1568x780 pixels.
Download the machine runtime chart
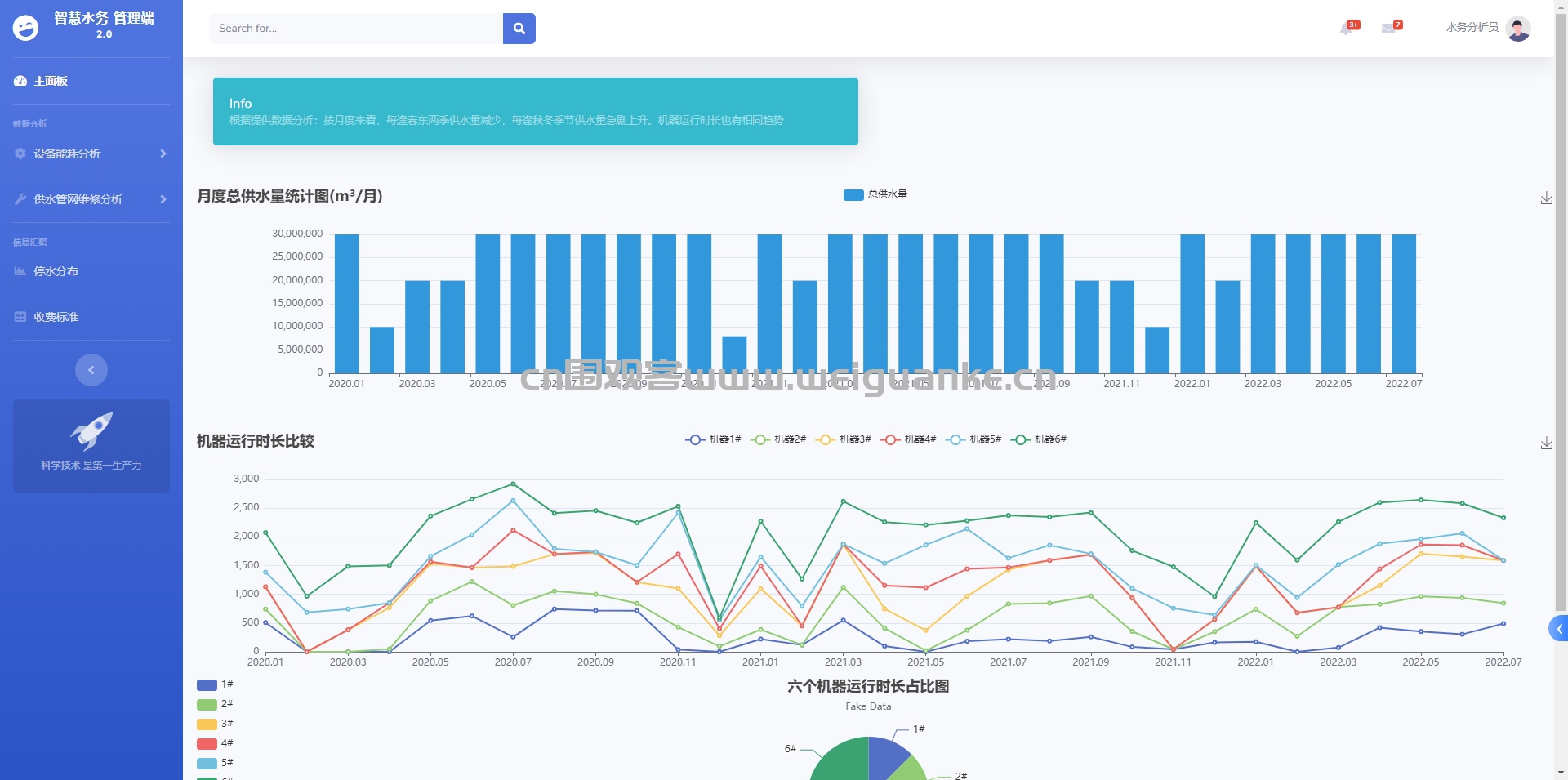(x=1547, y=443)
